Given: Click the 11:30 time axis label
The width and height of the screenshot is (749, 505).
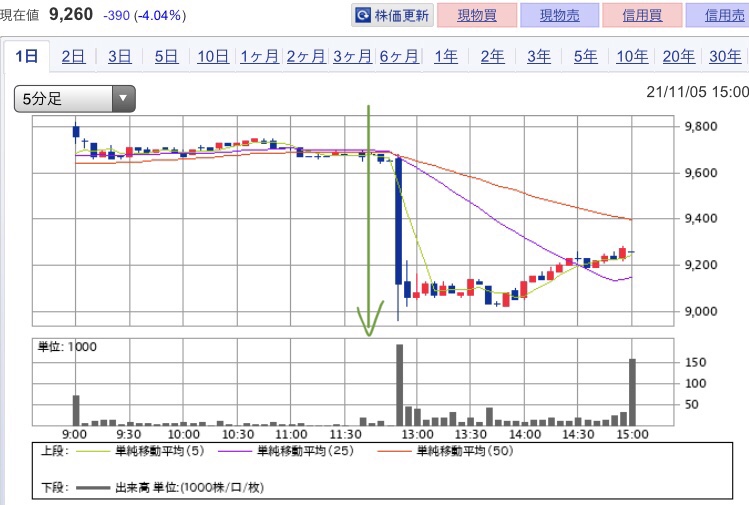Looking at the screenshot, I should pos(345,435).
